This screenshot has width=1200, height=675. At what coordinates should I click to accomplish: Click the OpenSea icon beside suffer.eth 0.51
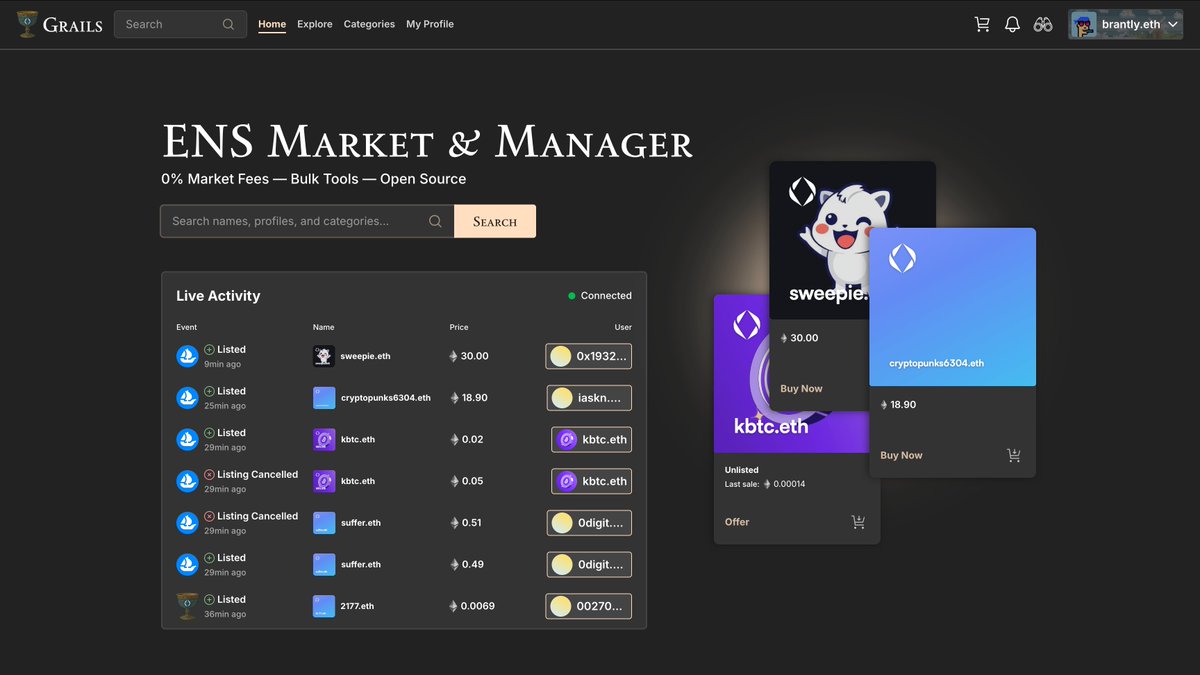point(187,523)
